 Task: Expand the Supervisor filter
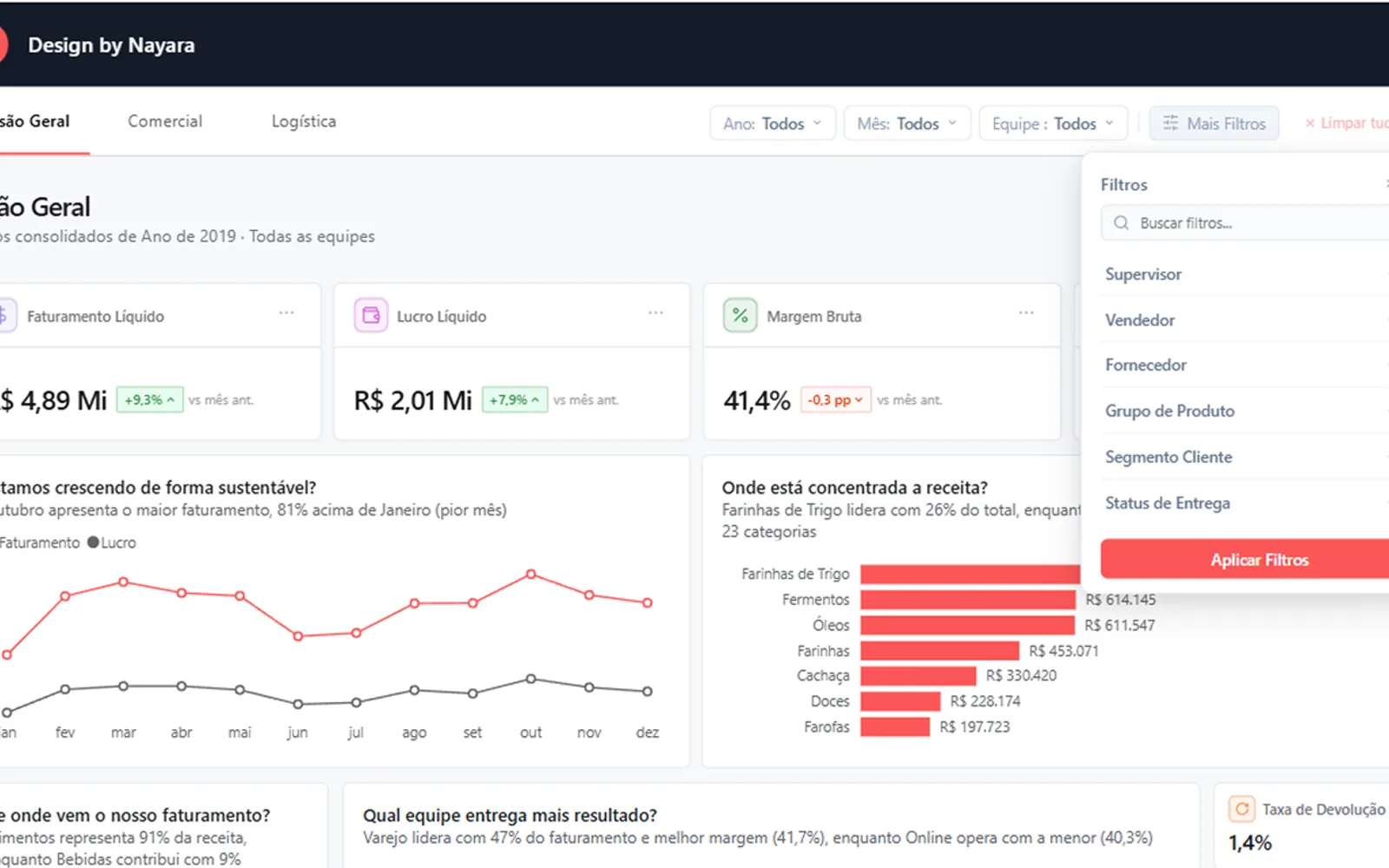(1245, 274)
